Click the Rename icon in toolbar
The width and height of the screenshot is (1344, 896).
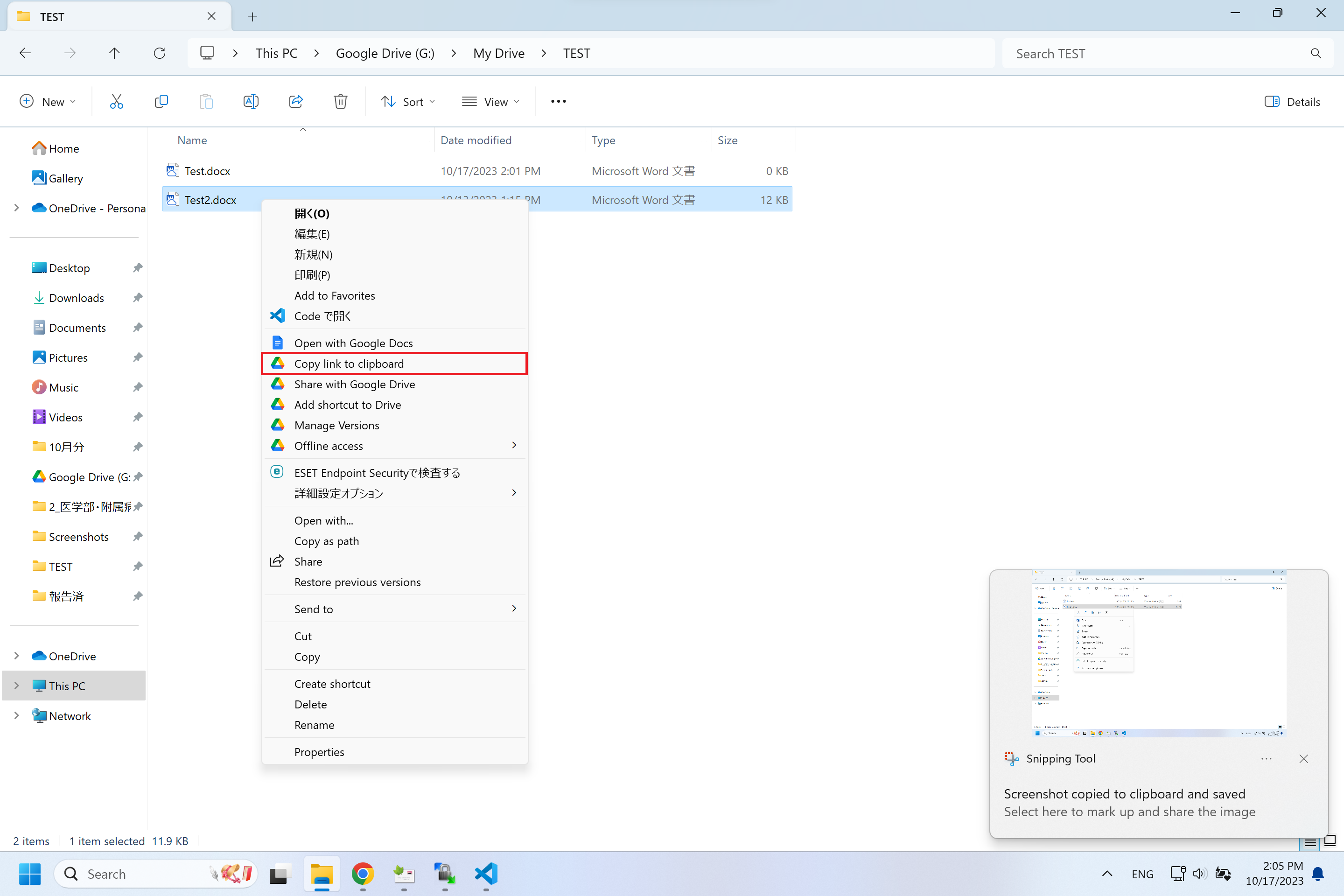251,102
